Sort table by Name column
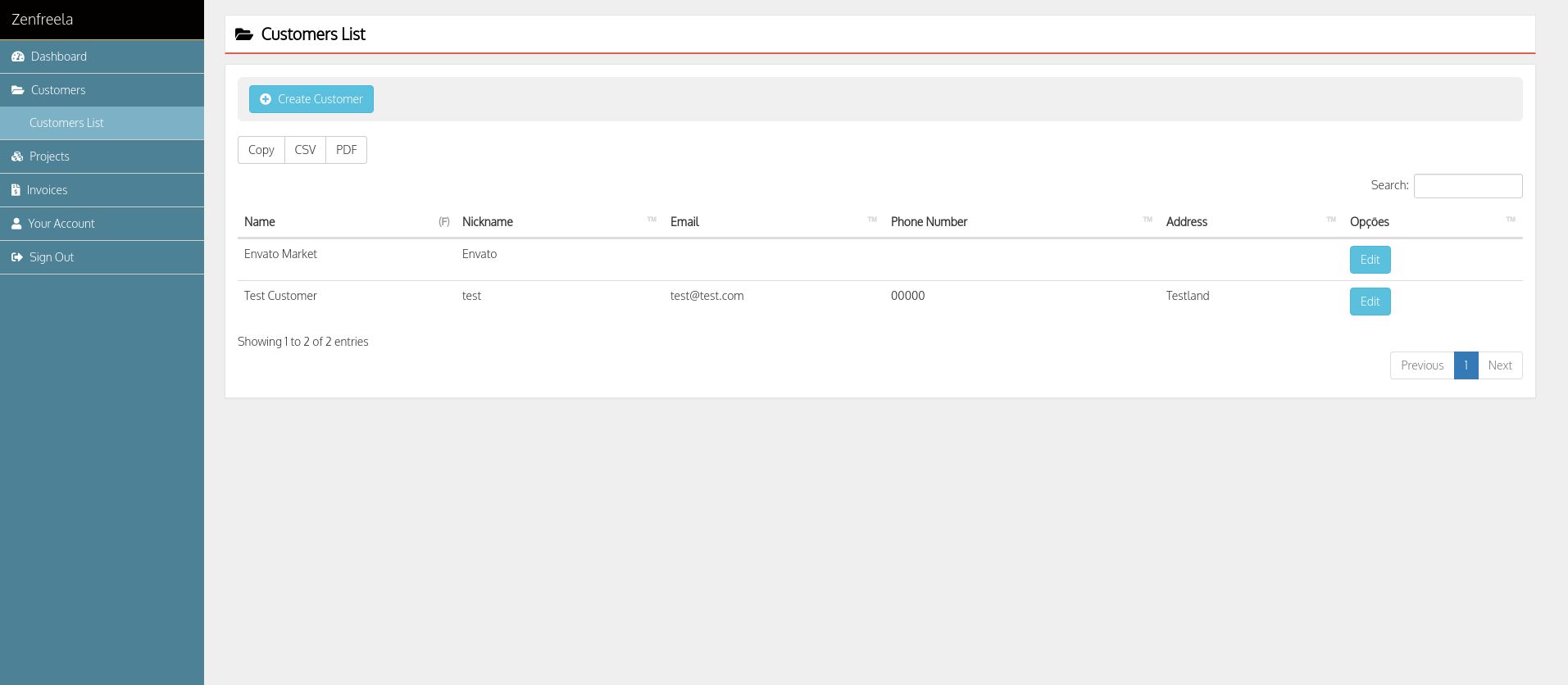Screen dimensions: 1568x685 point(260,222)
